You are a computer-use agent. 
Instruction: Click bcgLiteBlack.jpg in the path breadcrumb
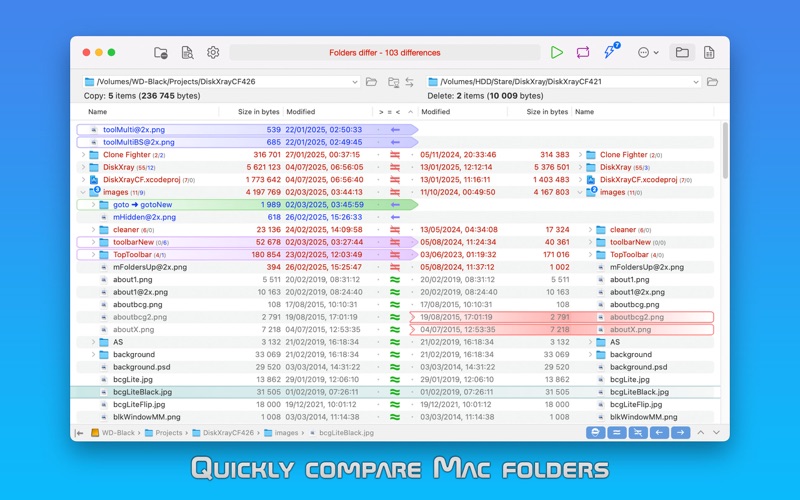tap(341, 433)
